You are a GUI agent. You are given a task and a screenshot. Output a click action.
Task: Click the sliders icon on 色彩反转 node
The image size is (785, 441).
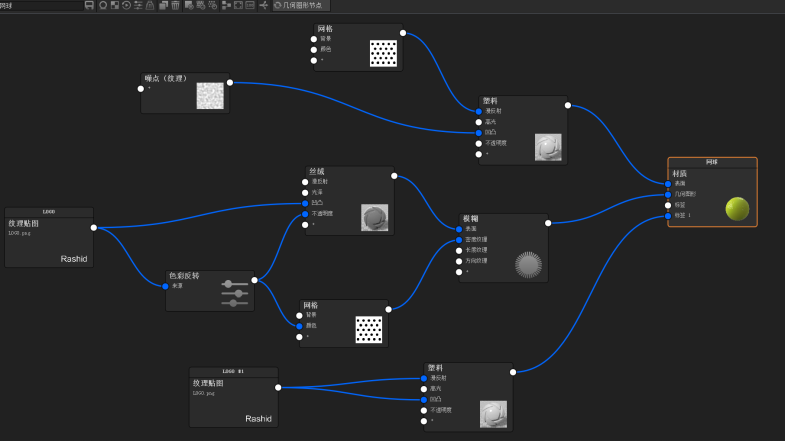(234, 293)
